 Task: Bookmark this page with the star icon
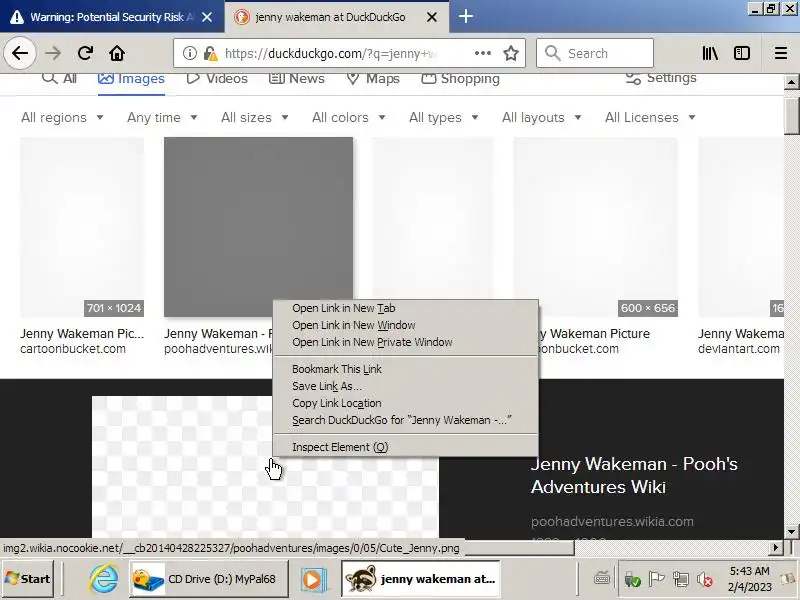click(x=511, y=53)
